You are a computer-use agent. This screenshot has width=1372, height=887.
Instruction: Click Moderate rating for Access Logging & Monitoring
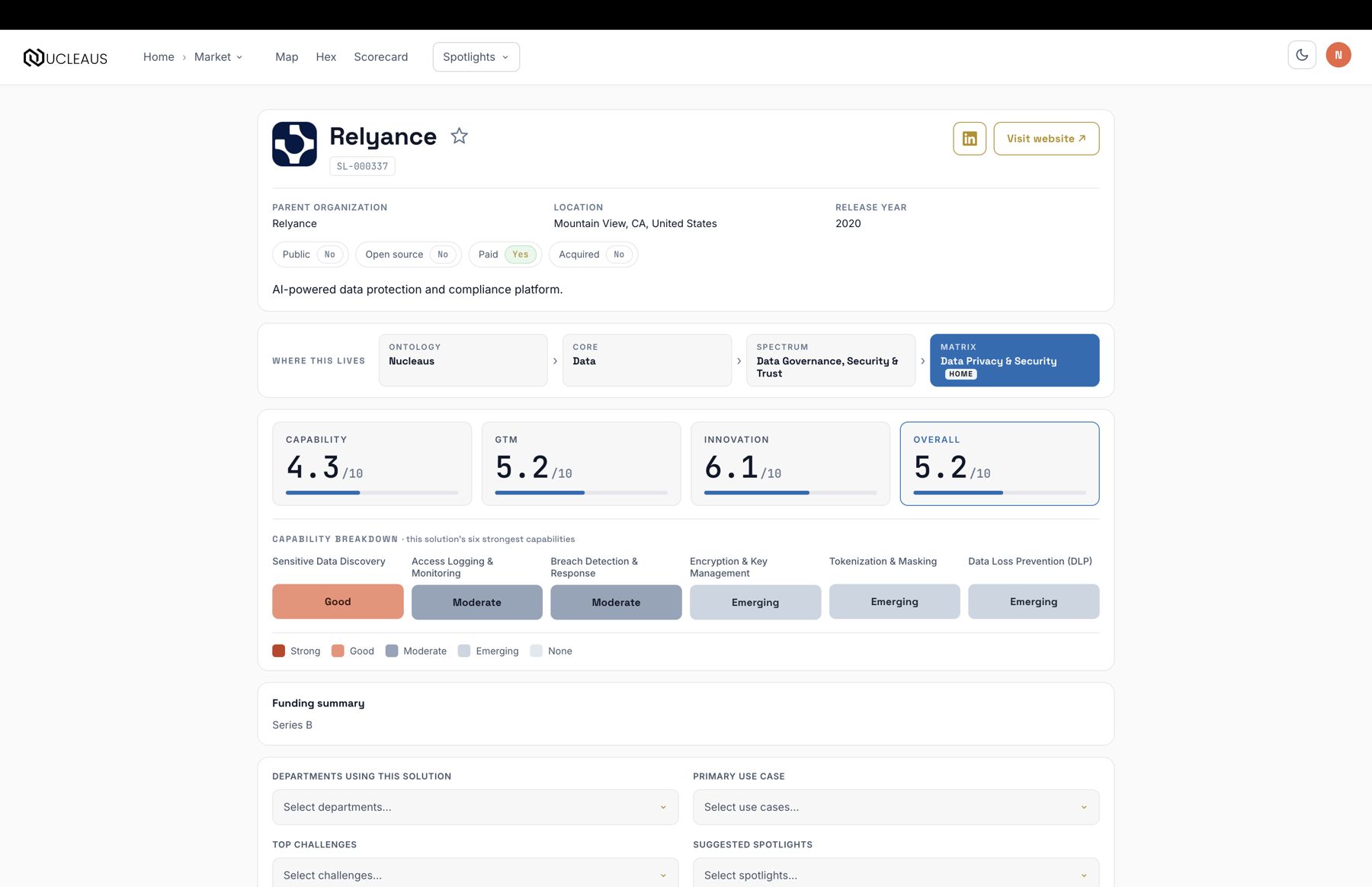point(477,602)
